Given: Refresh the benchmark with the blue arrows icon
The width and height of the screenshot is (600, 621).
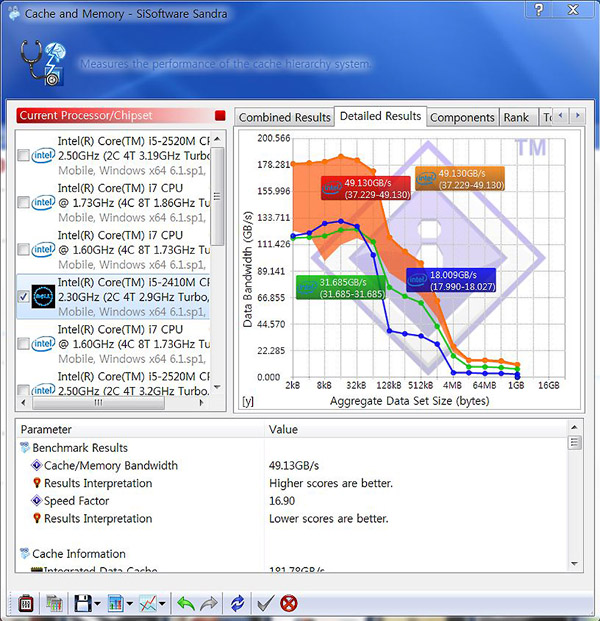Looking at the screenshot, I should click(x=238, y=604).
